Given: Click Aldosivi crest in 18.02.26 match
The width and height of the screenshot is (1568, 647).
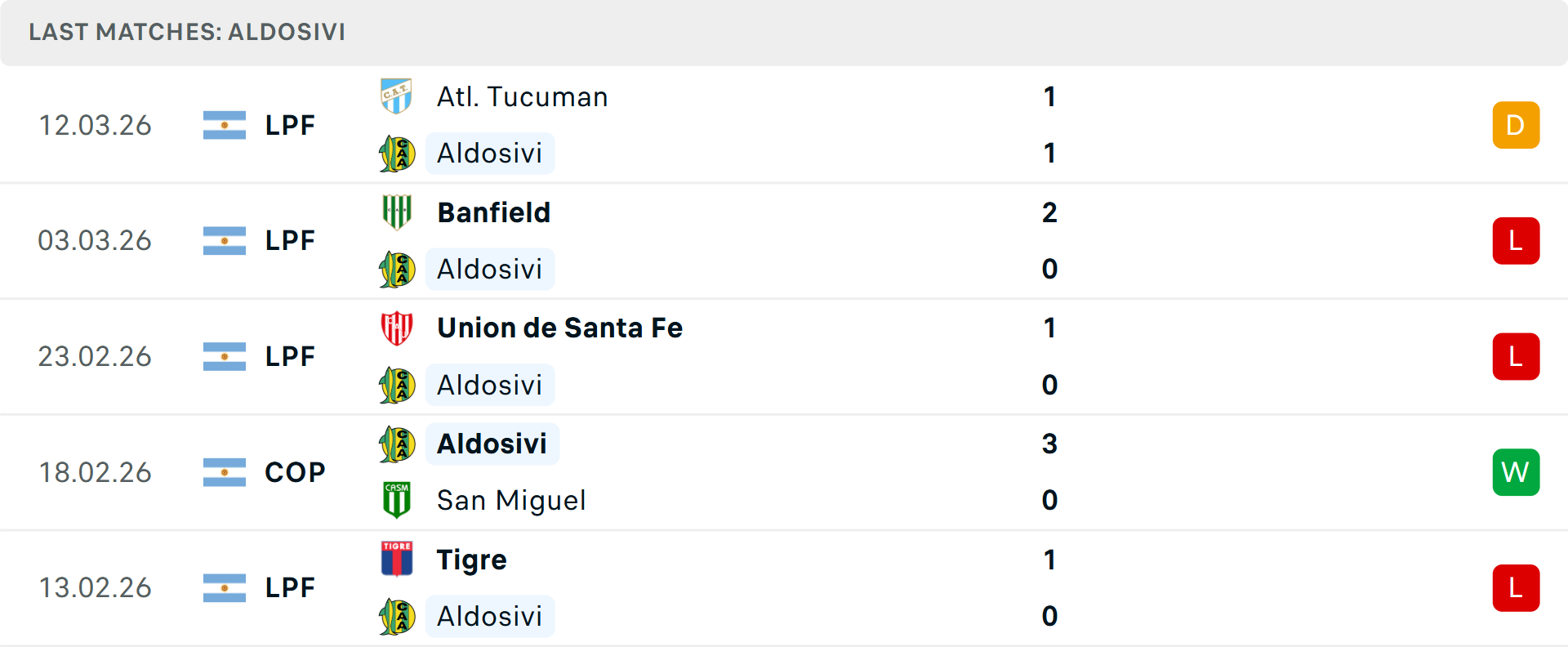Looking at the screenshot, I should 397,444.
